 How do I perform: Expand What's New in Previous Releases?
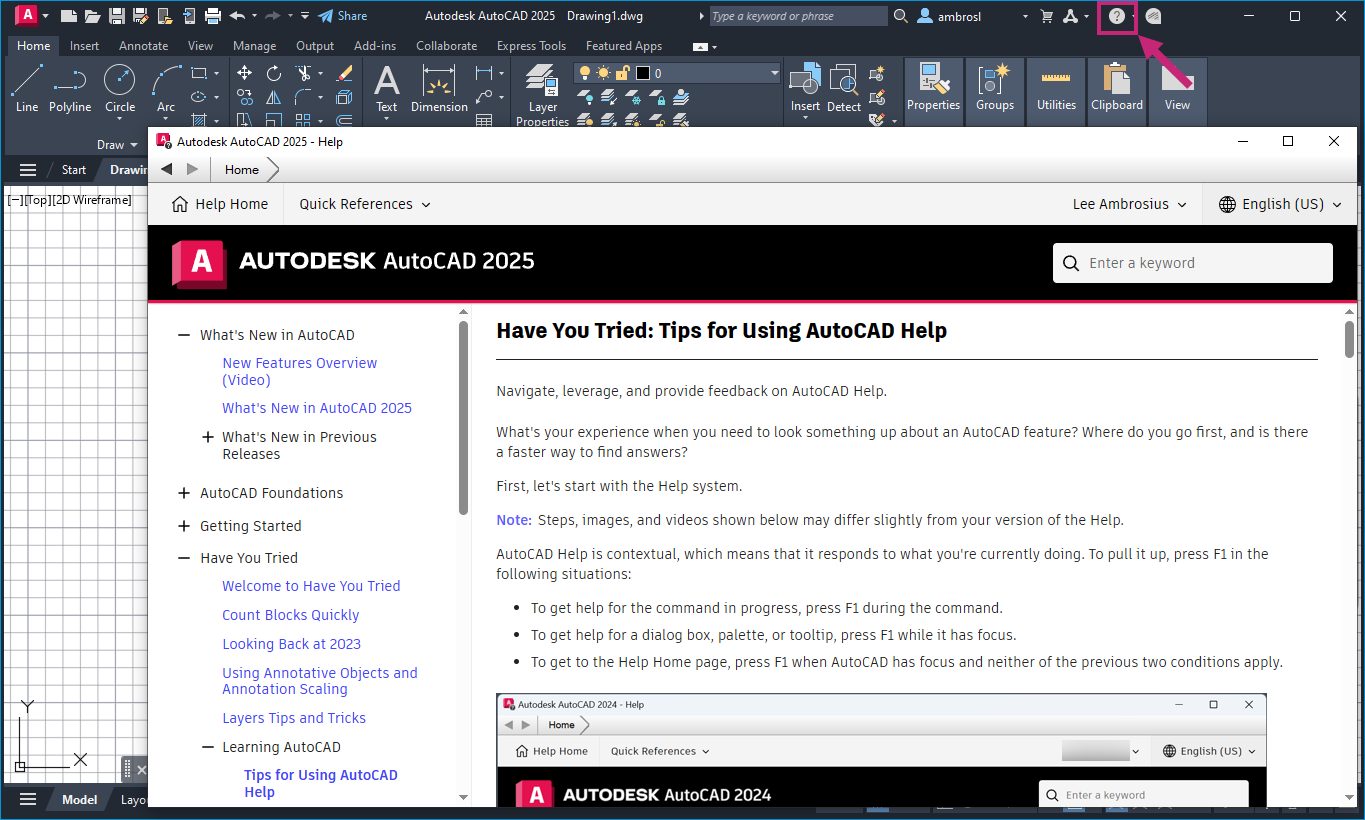click(x=208, y=437)
